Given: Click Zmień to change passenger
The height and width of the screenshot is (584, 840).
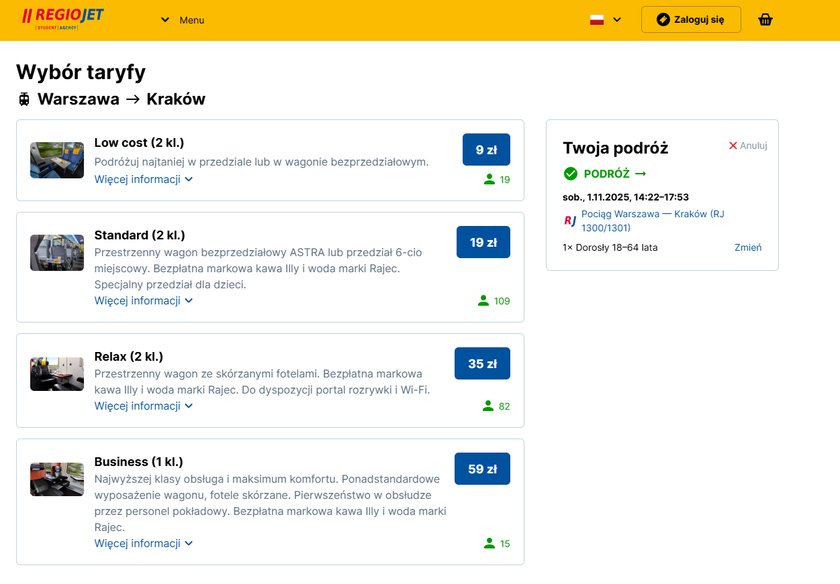Looking at the screenshot, I should pyautogui.click(x=748, y=248).
